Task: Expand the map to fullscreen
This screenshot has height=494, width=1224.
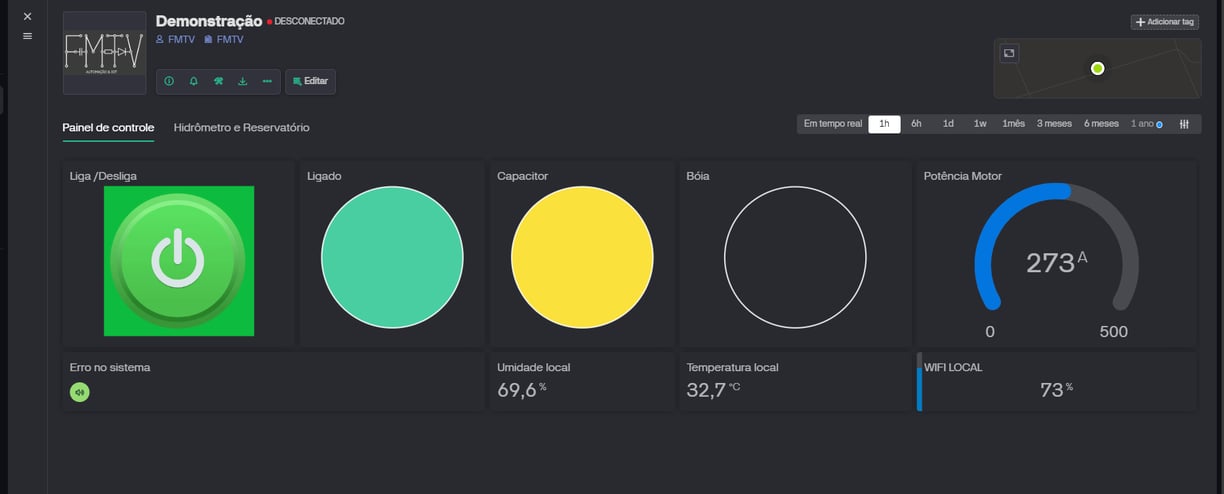Action: (x=1009, y=53)
